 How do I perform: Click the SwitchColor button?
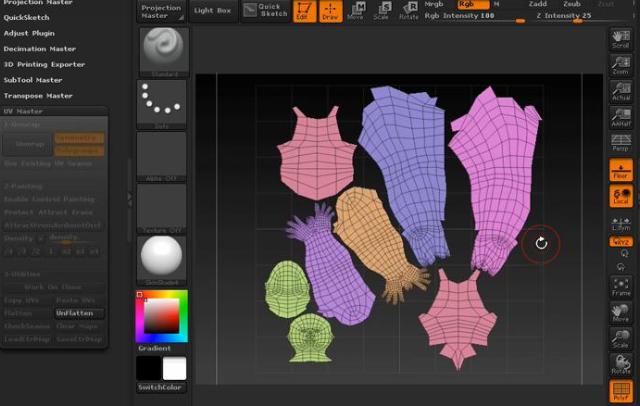point(162,387)
